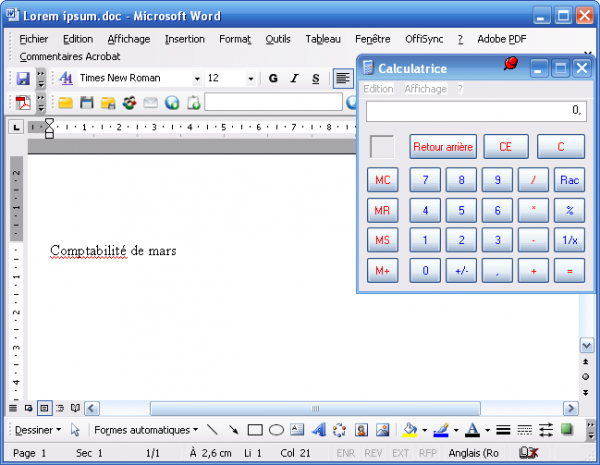Click the Adobe PDF convert icon
The height and width of the screenshot is (465, 600).
tap(23, 103)
